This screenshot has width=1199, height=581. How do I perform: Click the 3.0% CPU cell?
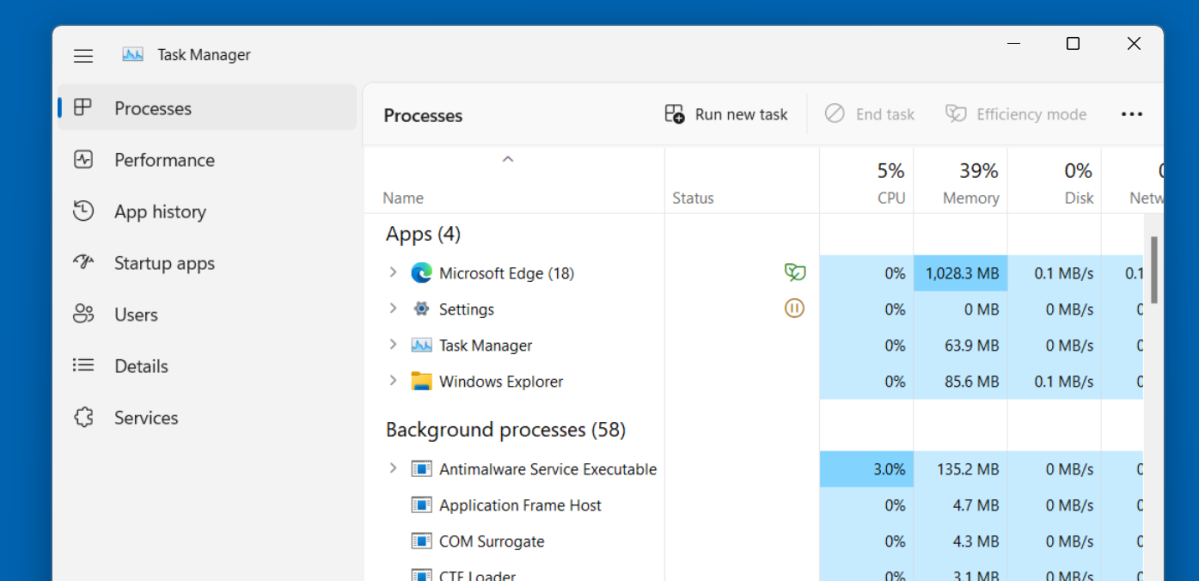coord(866,469)
